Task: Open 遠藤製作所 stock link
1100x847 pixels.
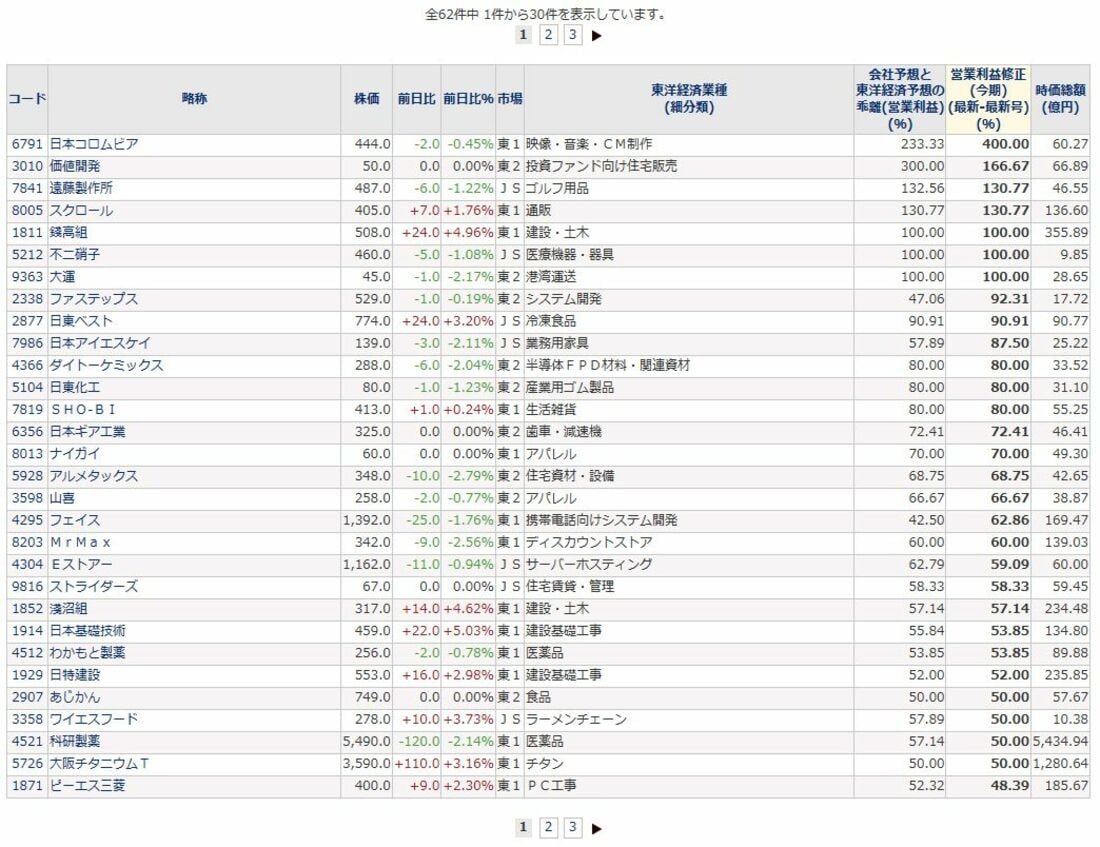Action: click(81, 189)
